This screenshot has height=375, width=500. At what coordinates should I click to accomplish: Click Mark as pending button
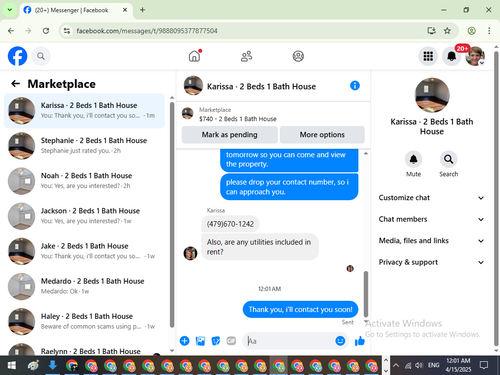pos(229,135)
